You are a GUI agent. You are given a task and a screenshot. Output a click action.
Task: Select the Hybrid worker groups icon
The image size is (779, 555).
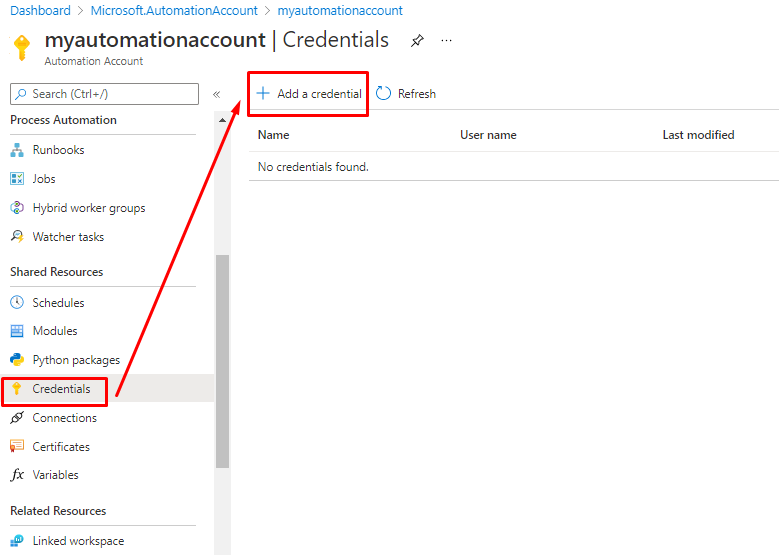[x=17, y=208]
